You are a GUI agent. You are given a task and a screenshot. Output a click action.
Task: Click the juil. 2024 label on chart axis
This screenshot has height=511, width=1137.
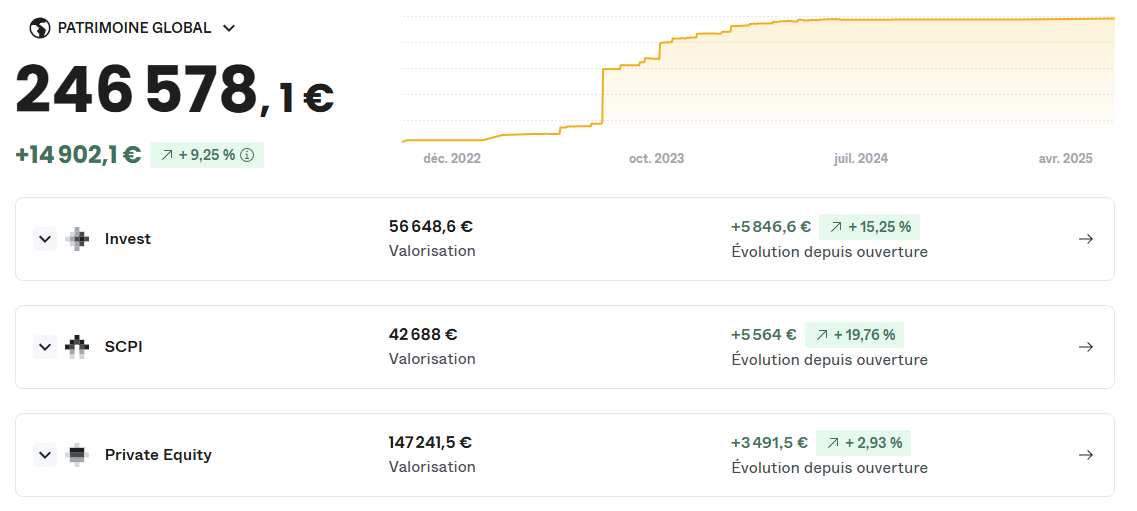861,159
